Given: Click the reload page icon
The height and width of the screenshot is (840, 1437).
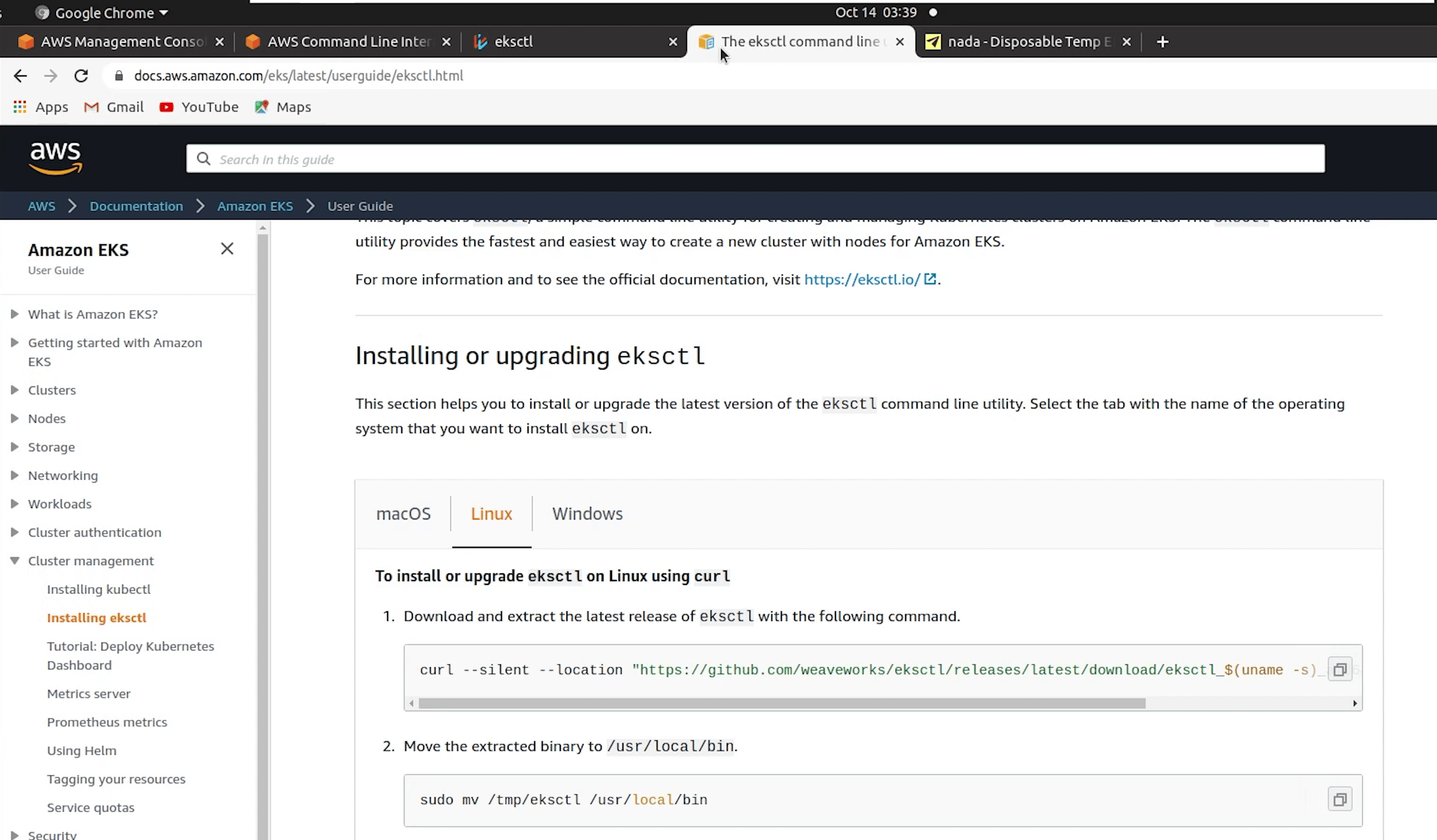Looking at the screenshot, I should pos(81,75).
